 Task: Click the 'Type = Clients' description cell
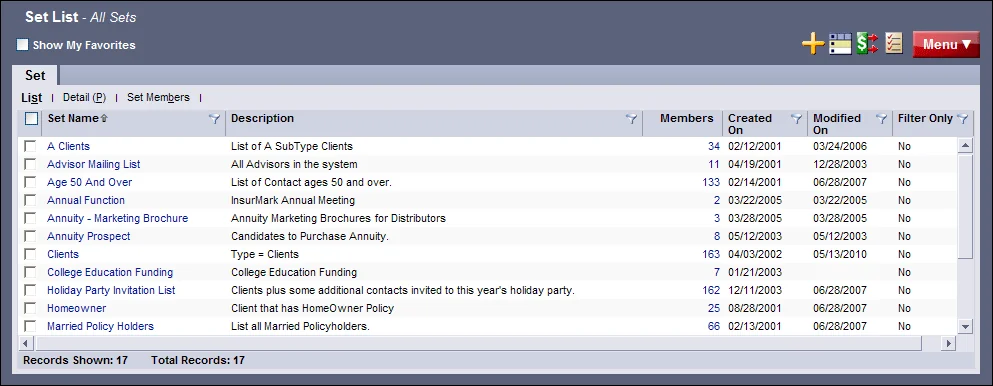tap(265, 254)
